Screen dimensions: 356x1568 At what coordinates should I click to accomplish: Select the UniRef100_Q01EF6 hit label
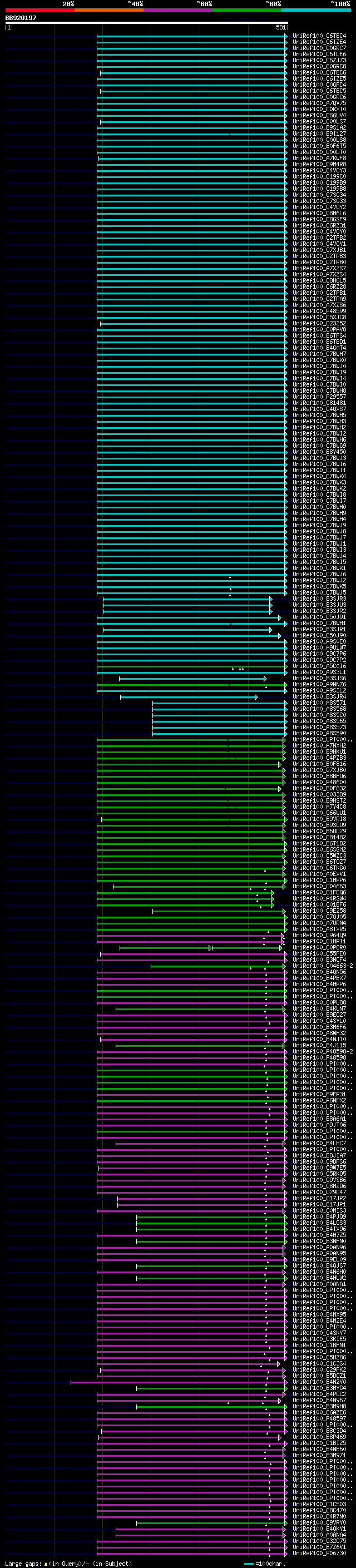(x=319, y=904)
